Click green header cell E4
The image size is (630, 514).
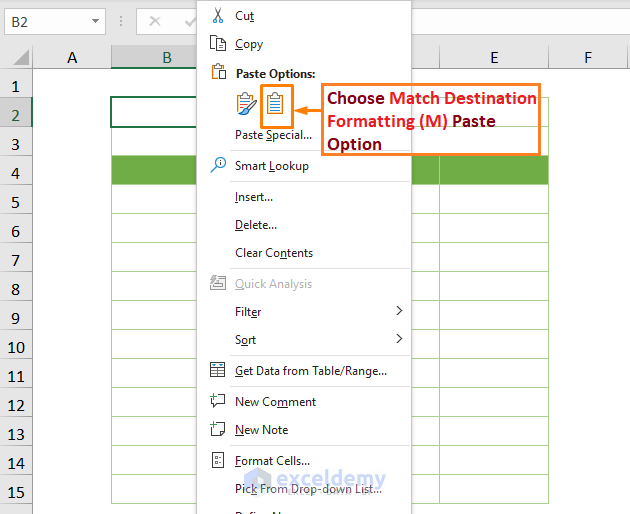click(494, 170)
